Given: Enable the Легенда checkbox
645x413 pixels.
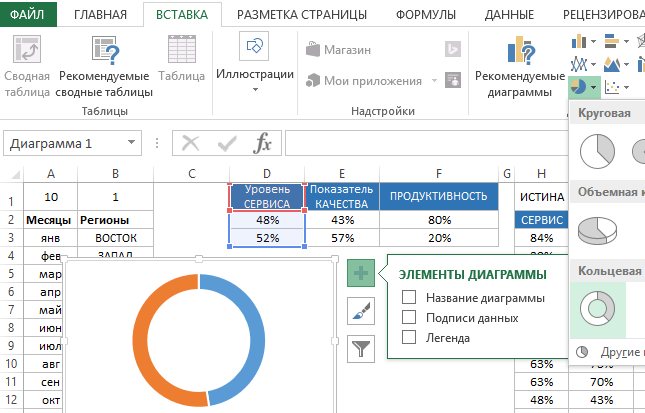Looking at the screenshot, I should [409, 337].
